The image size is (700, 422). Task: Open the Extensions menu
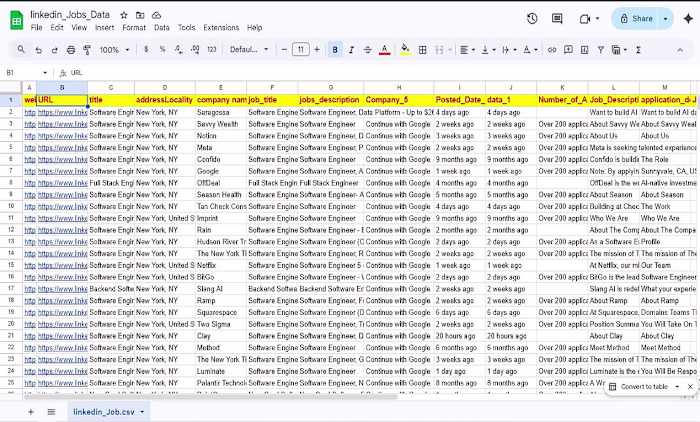pos(221,28)
